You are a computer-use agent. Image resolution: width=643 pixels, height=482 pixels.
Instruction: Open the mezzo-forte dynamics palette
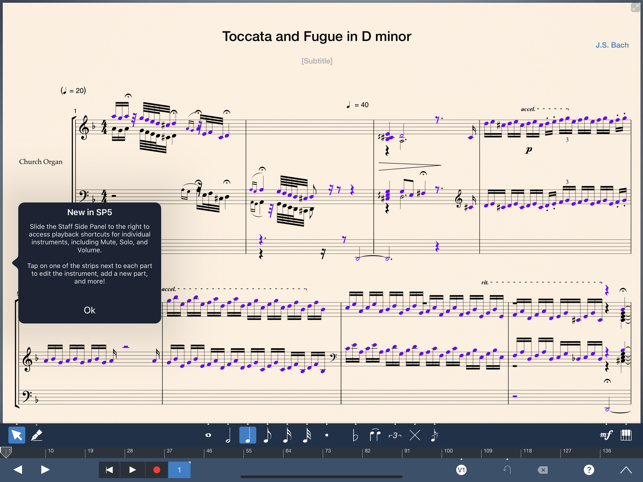click(x=605, y=435)
